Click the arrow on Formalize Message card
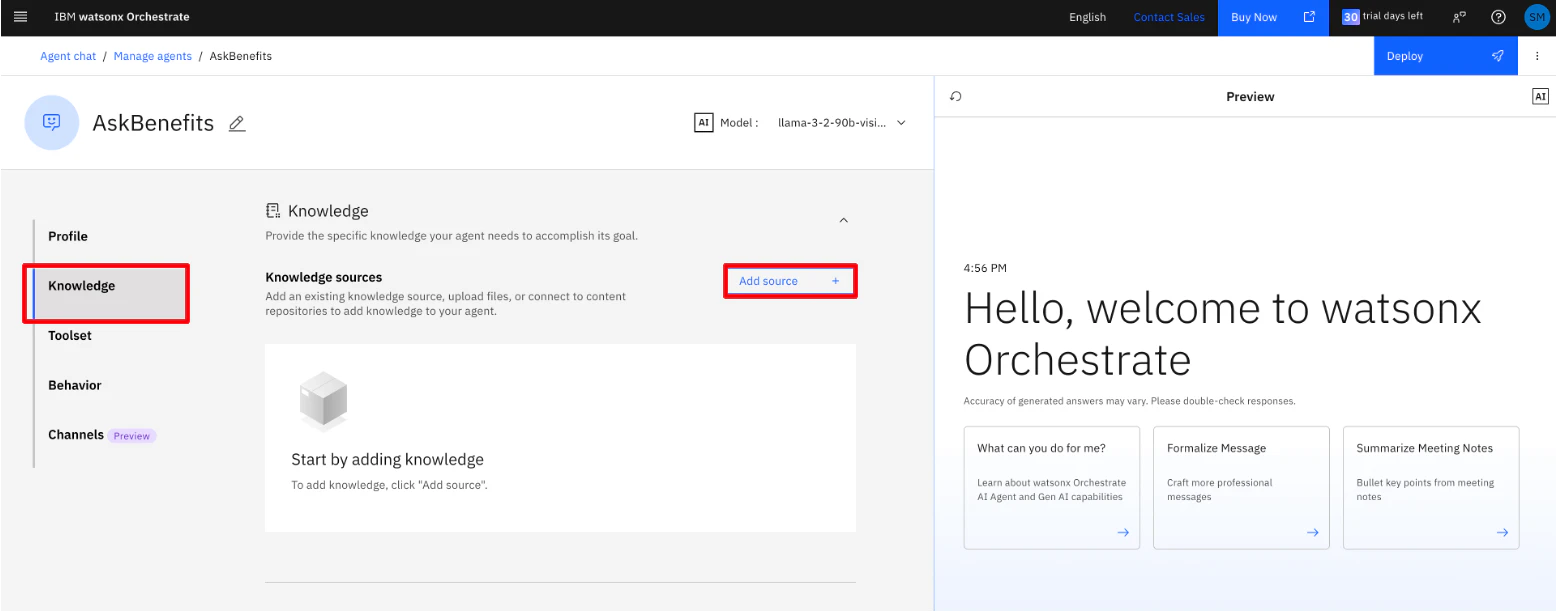Viewport: 1556px width, 612px height. coord(1313,533)
